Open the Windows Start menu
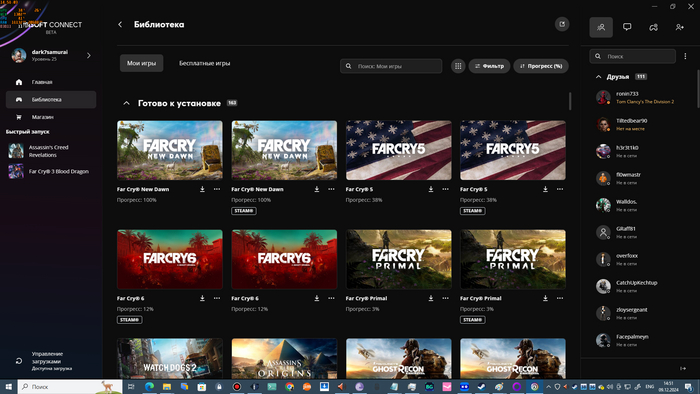The width and height of the screenshot is (700, 394). [x=8, y=386]
